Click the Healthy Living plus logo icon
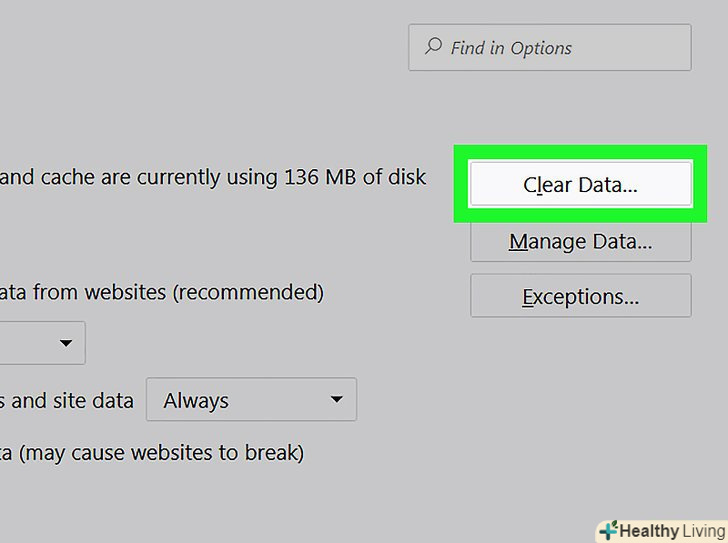Screen dimensions: 728x543 click(x=607, y=531)
